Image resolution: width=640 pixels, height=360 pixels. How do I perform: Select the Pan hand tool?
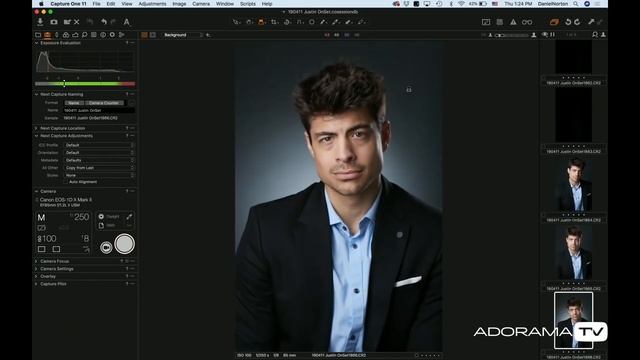point(249,22)
